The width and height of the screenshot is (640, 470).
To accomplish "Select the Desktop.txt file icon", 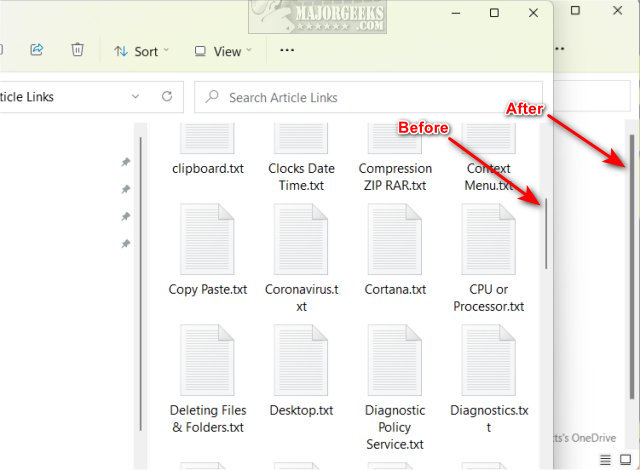I will pos(301,360).
